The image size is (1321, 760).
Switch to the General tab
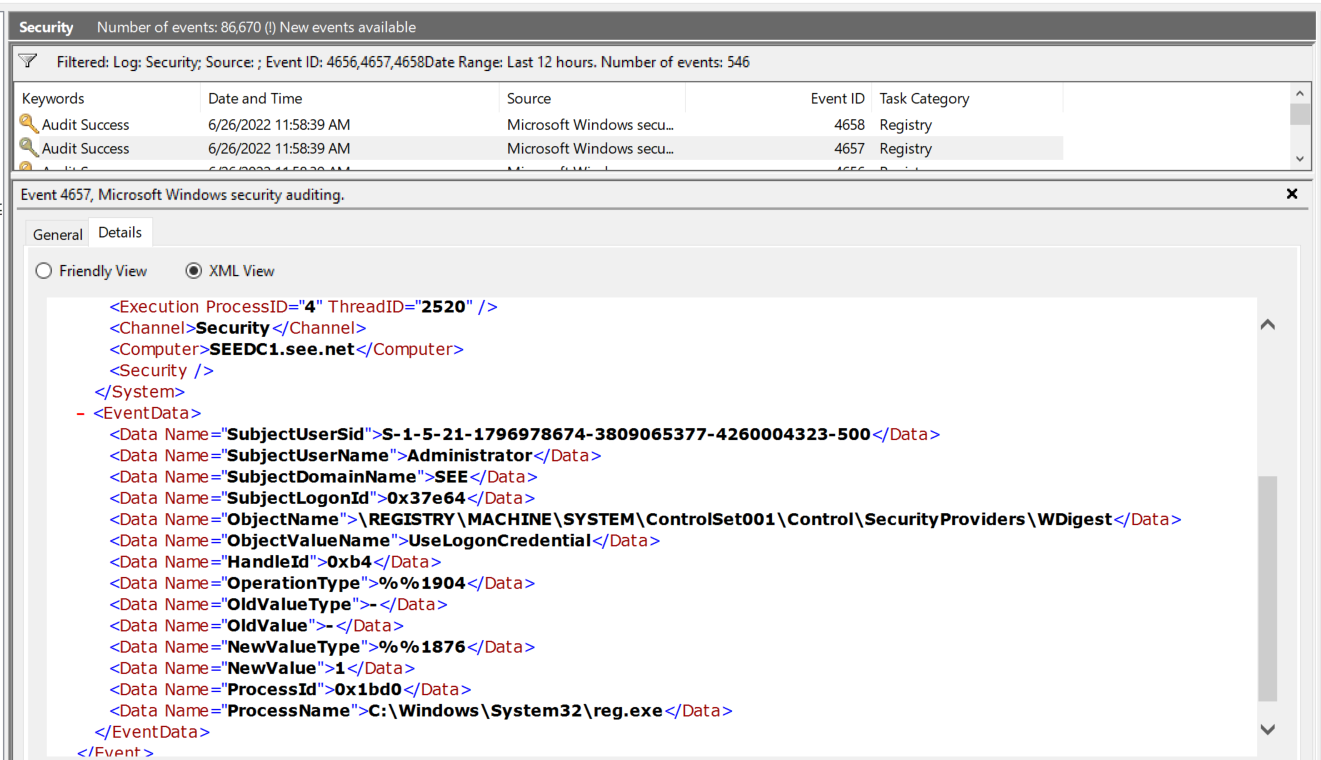point(58,234)
